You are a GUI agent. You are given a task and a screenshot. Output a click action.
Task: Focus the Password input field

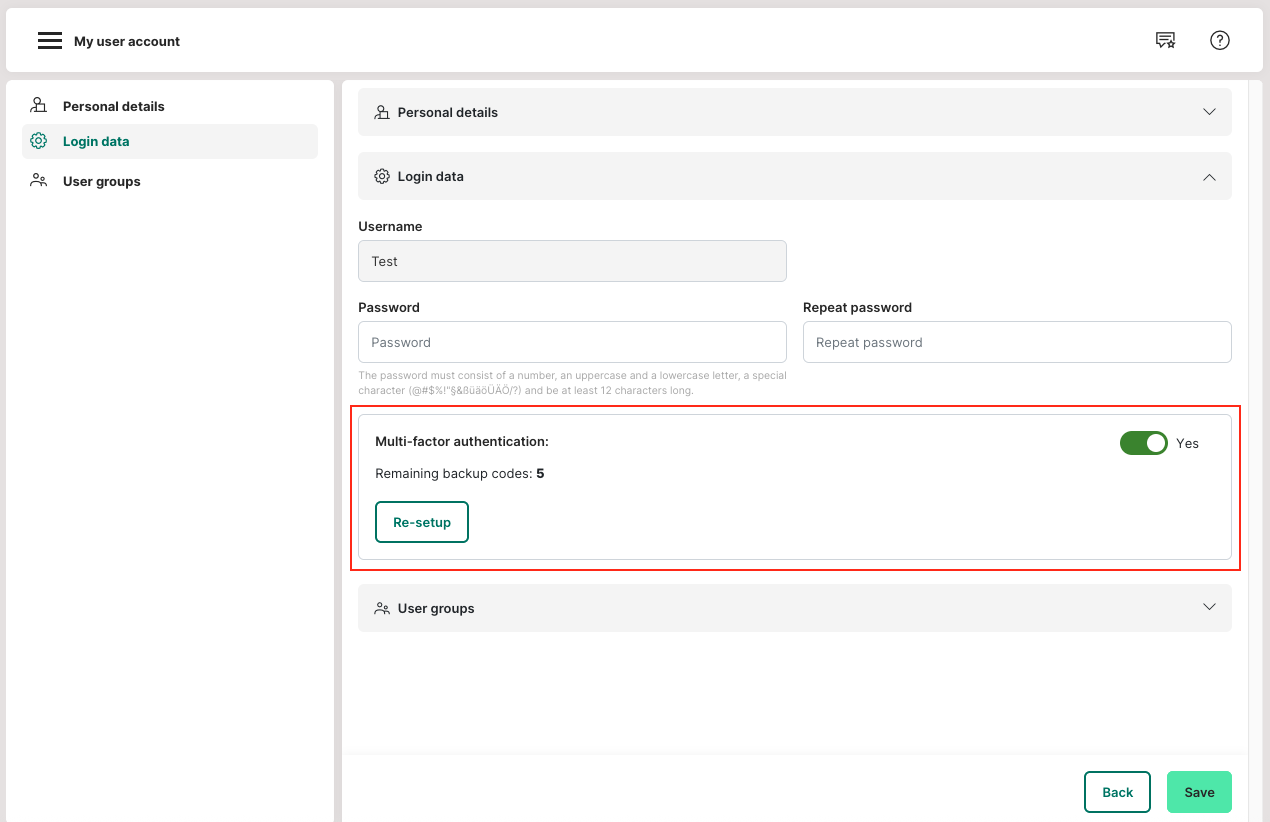pyautogui.click(x=572, y=342)
